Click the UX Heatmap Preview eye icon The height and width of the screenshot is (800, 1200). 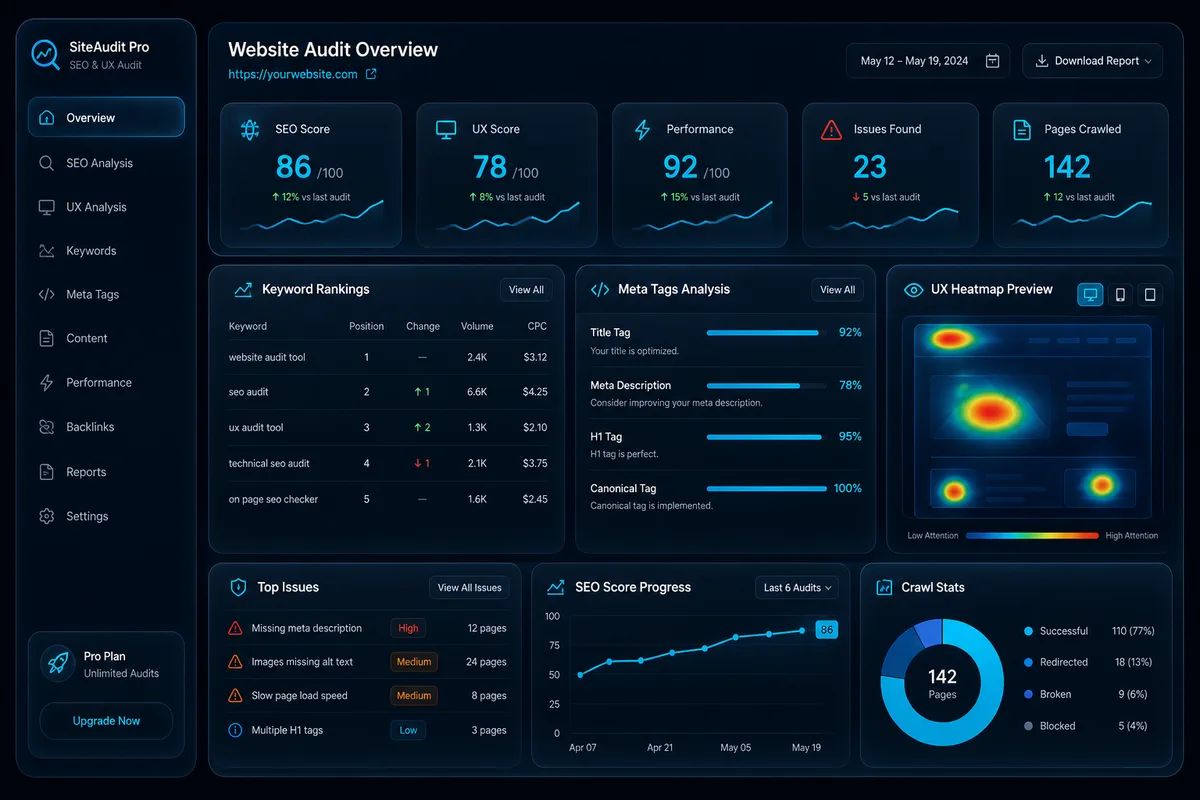tap(913, 290)
